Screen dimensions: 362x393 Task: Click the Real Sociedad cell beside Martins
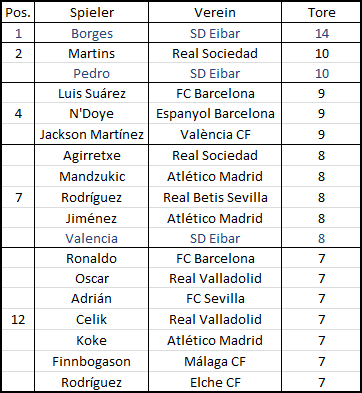tap(215, 53)
